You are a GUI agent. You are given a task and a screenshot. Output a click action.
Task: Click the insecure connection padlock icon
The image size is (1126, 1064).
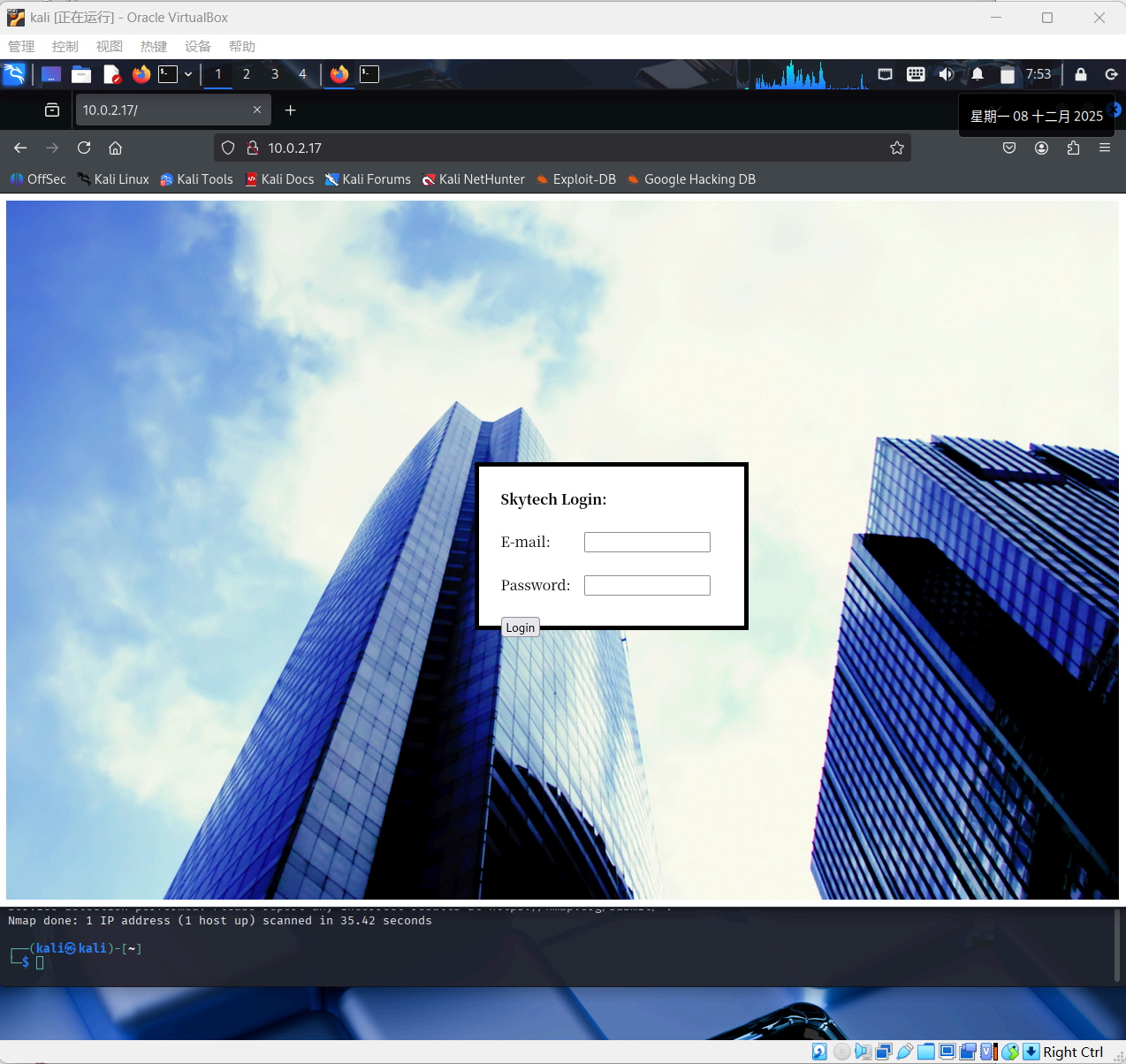(253, 148)
